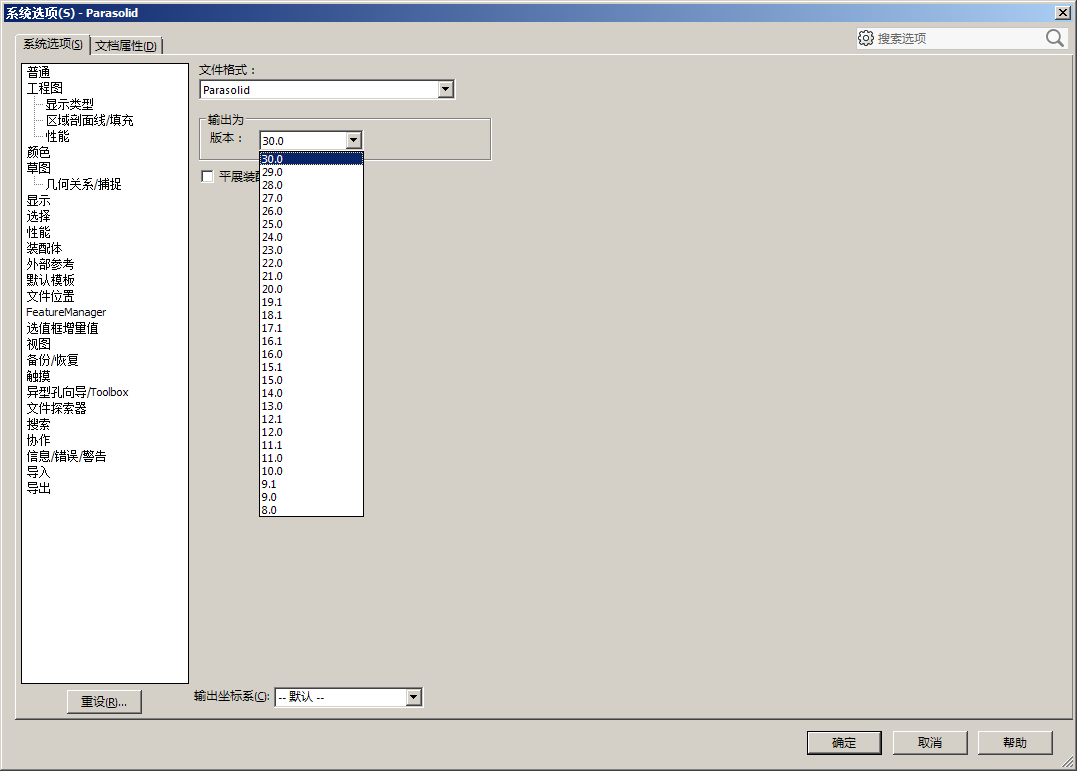Image resolution: width=1077 pixels, height=771 pixels.
Task: Open 几何关系/捕捉 under 草图
Action: 83,184
